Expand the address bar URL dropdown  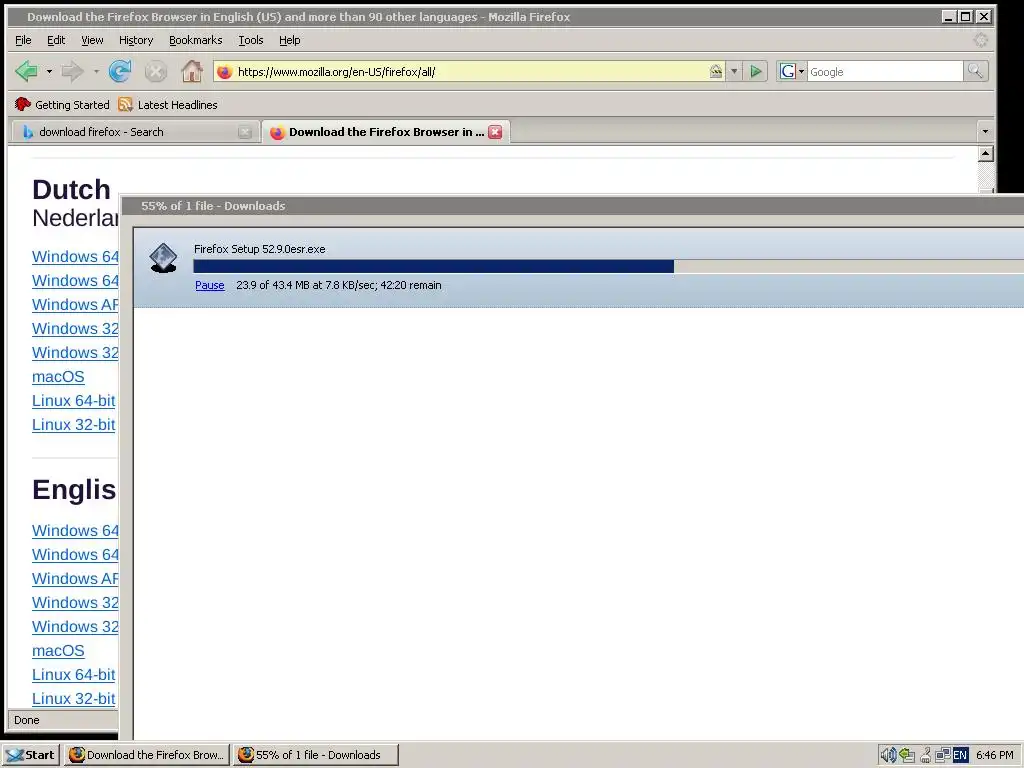pos(734,71)
